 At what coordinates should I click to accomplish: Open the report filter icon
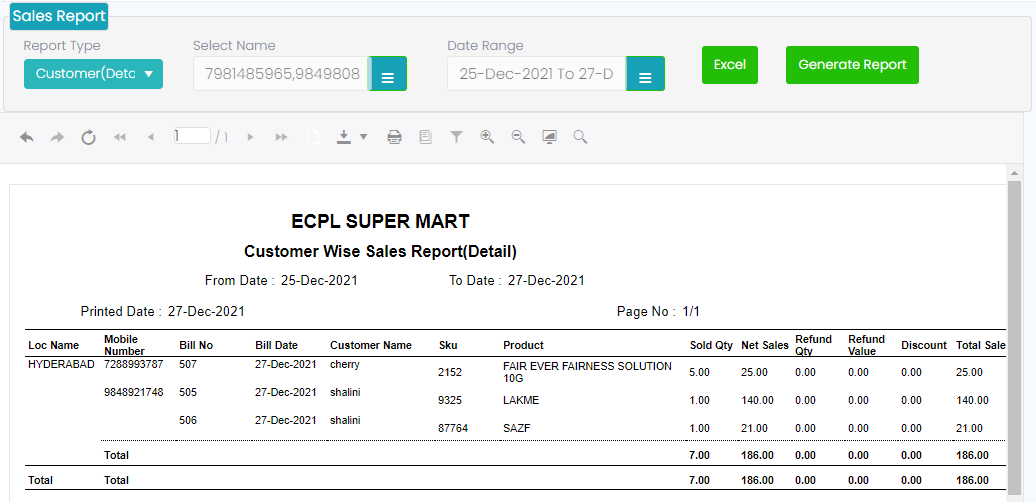coord(456,137)
